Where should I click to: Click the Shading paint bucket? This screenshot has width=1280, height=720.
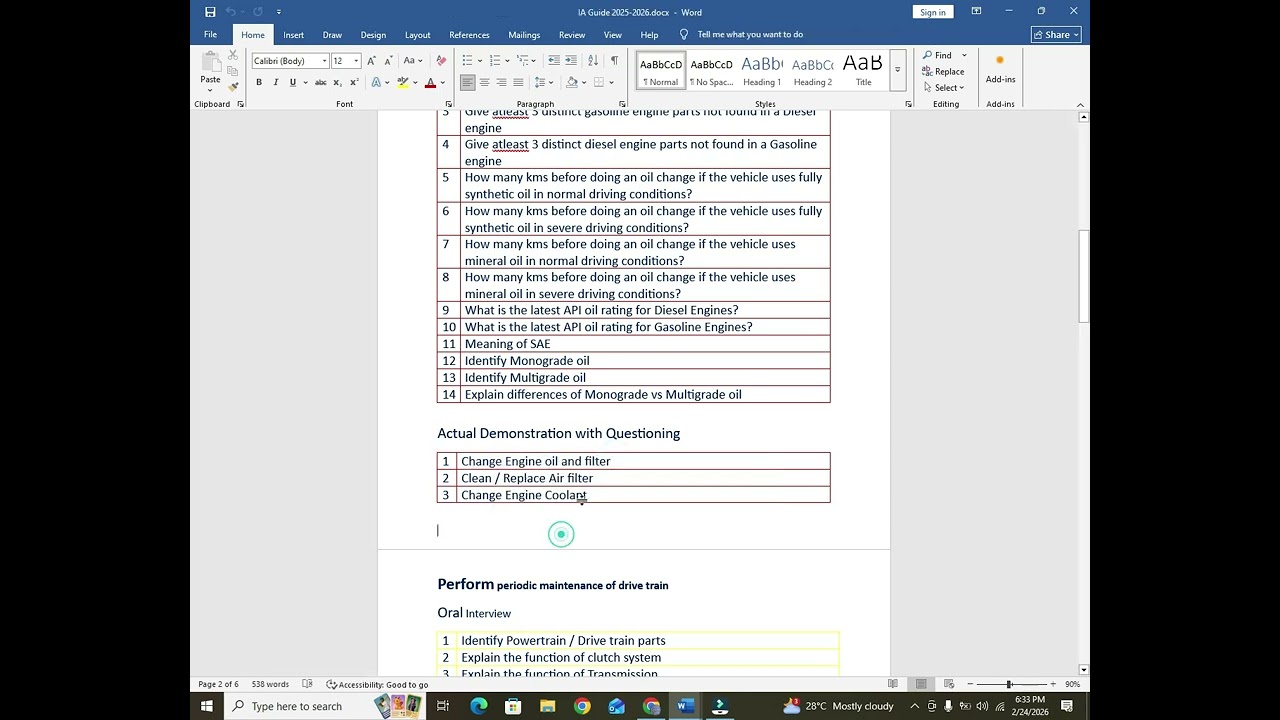[x=572, y=82]
